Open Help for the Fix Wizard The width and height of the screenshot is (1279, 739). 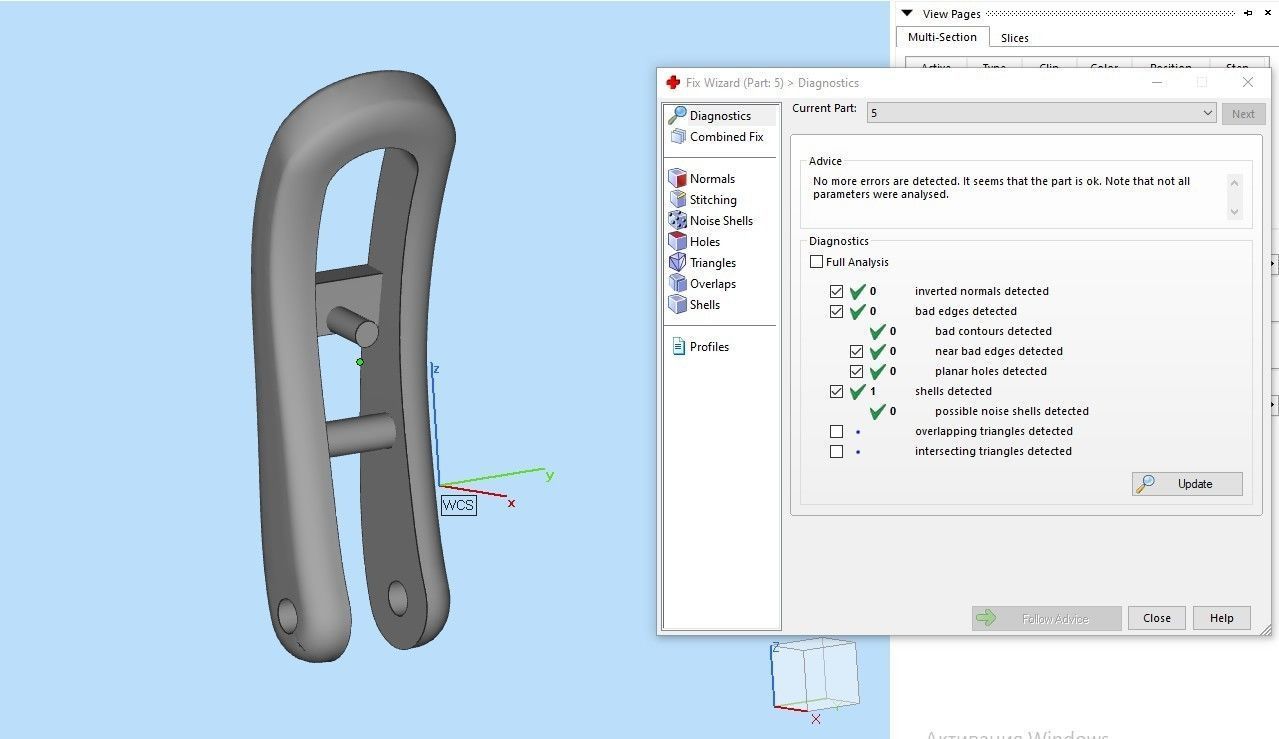pyautogui.click(x=1222, y=618)
